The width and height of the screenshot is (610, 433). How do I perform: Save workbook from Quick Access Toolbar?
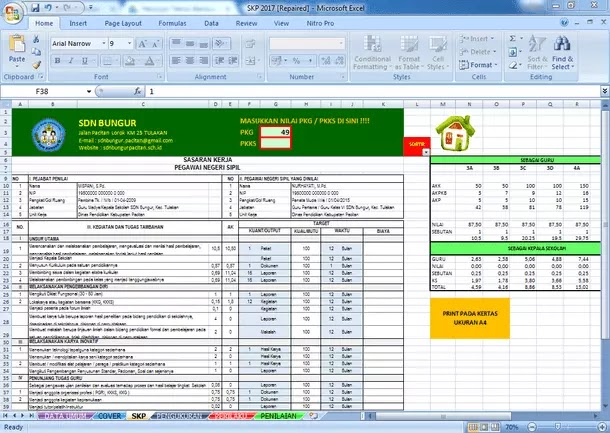[35, 8]
